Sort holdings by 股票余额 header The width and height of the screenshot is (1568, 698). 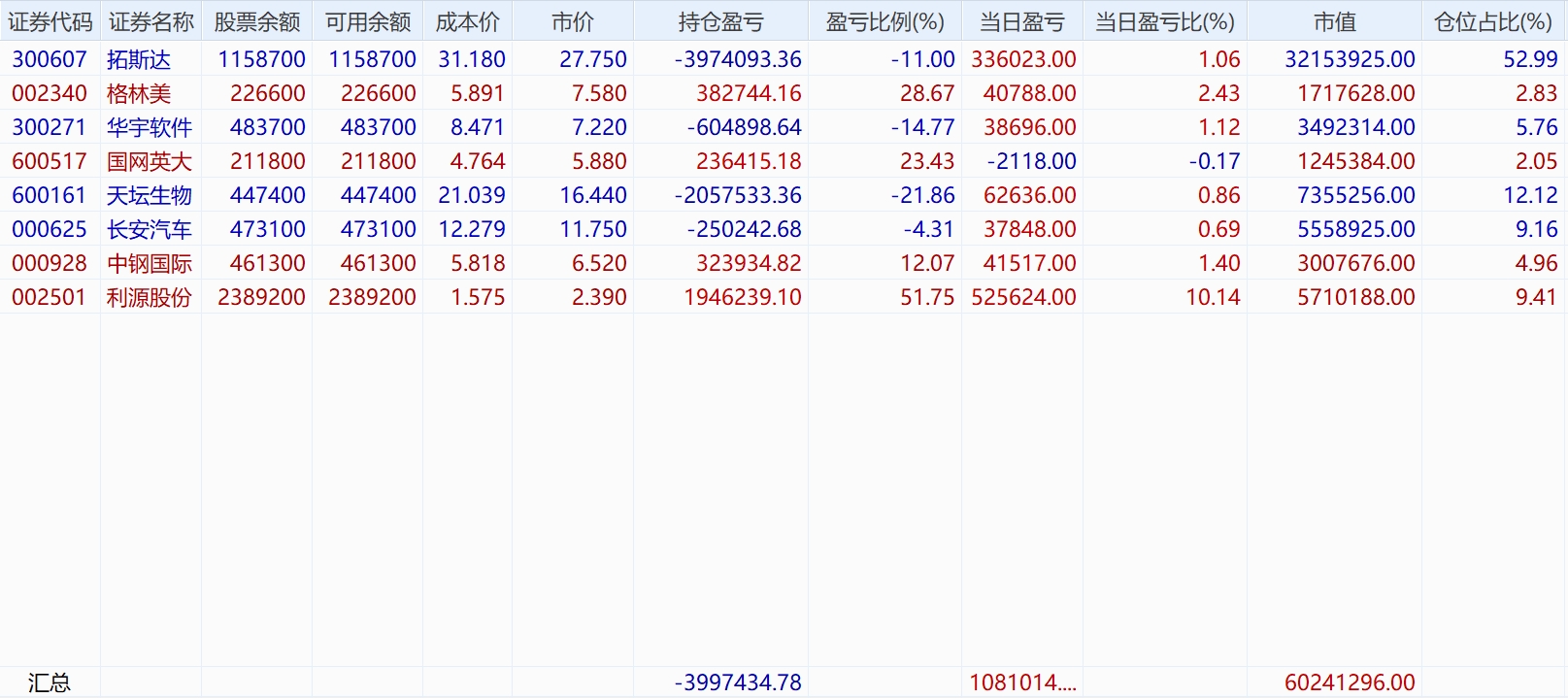pyautogui.click(x=256, y=21)
